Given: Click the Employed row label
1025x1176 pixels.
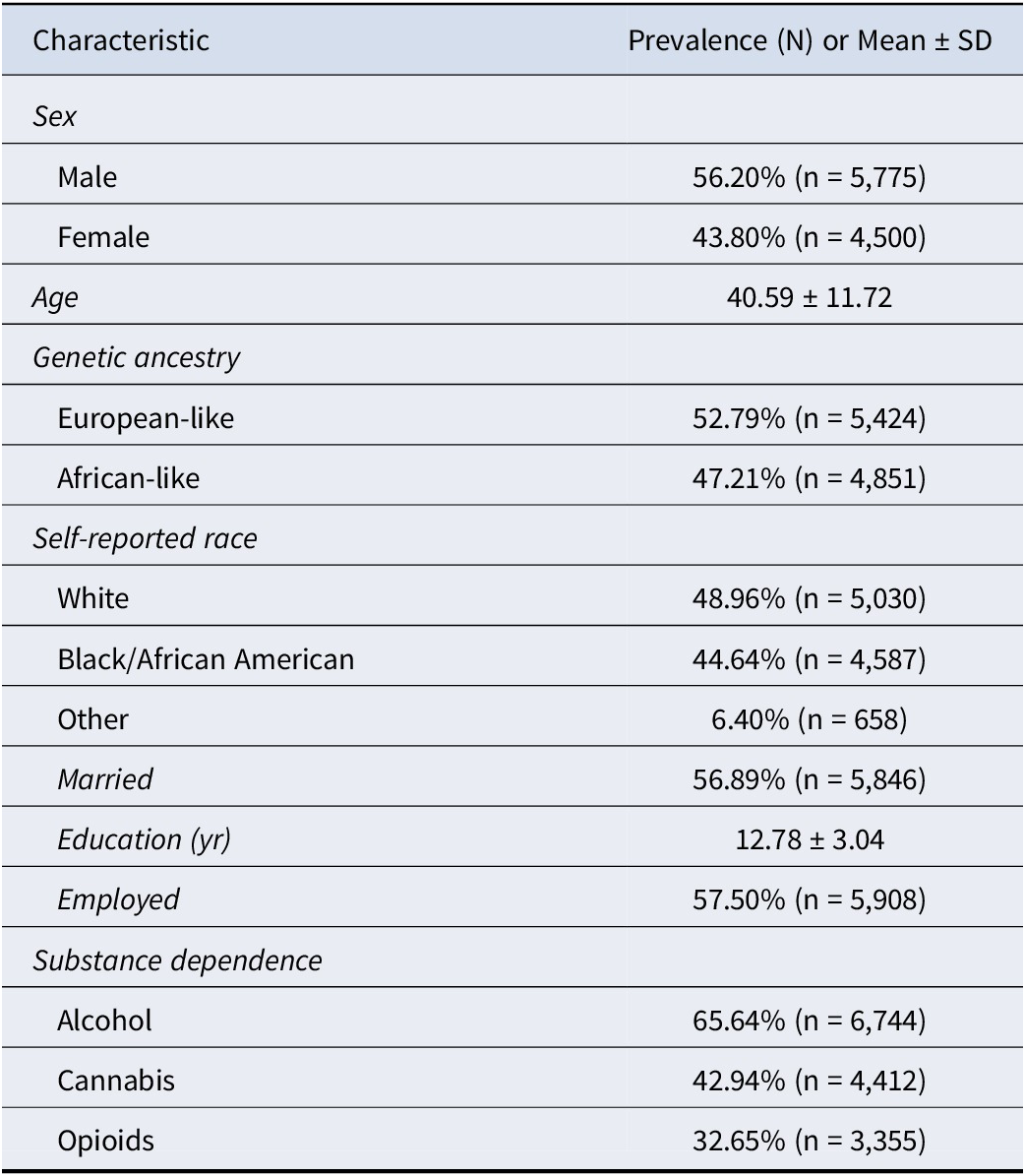Looking at the screenshot, I should click(118, 900).
